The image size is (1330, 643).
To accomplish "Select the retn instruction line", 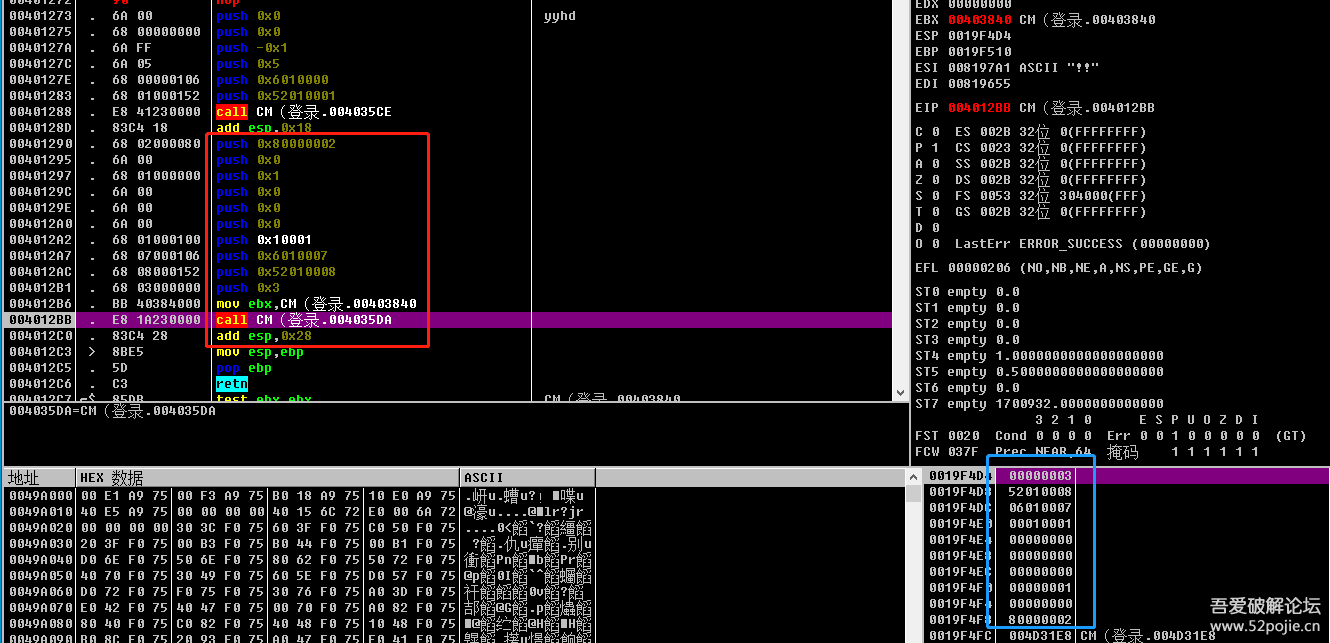I will pos(231,384).
